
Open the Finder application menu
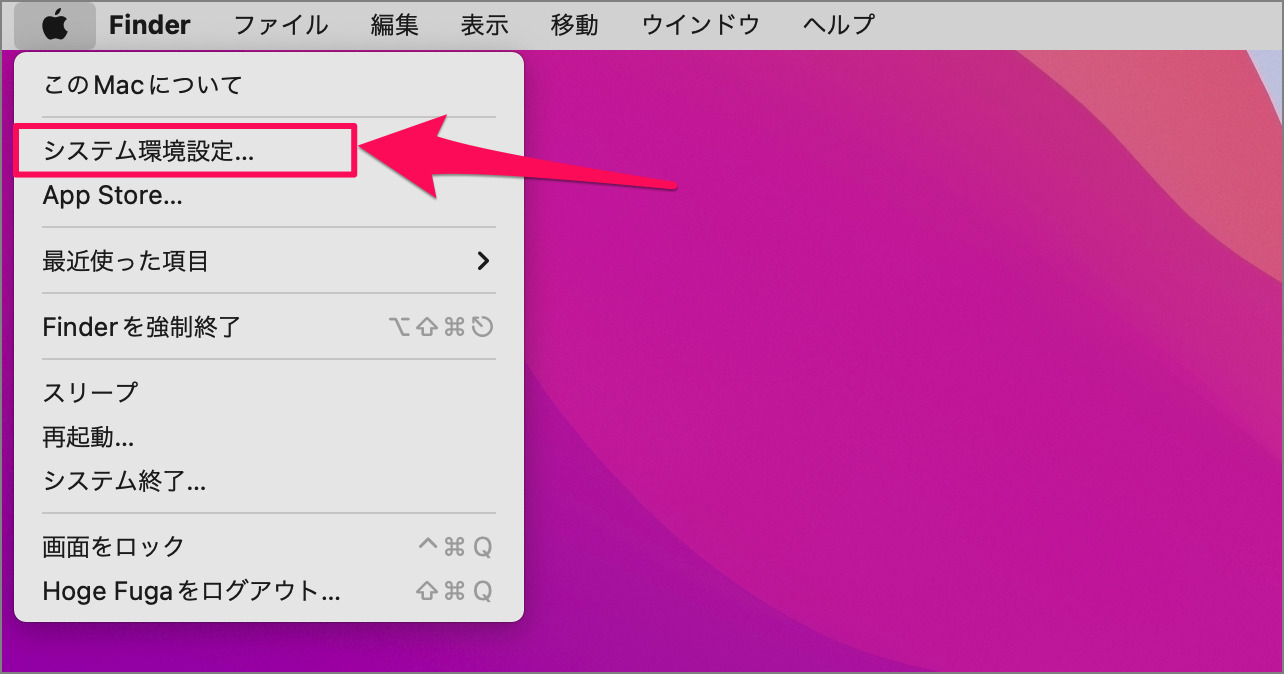149,24
